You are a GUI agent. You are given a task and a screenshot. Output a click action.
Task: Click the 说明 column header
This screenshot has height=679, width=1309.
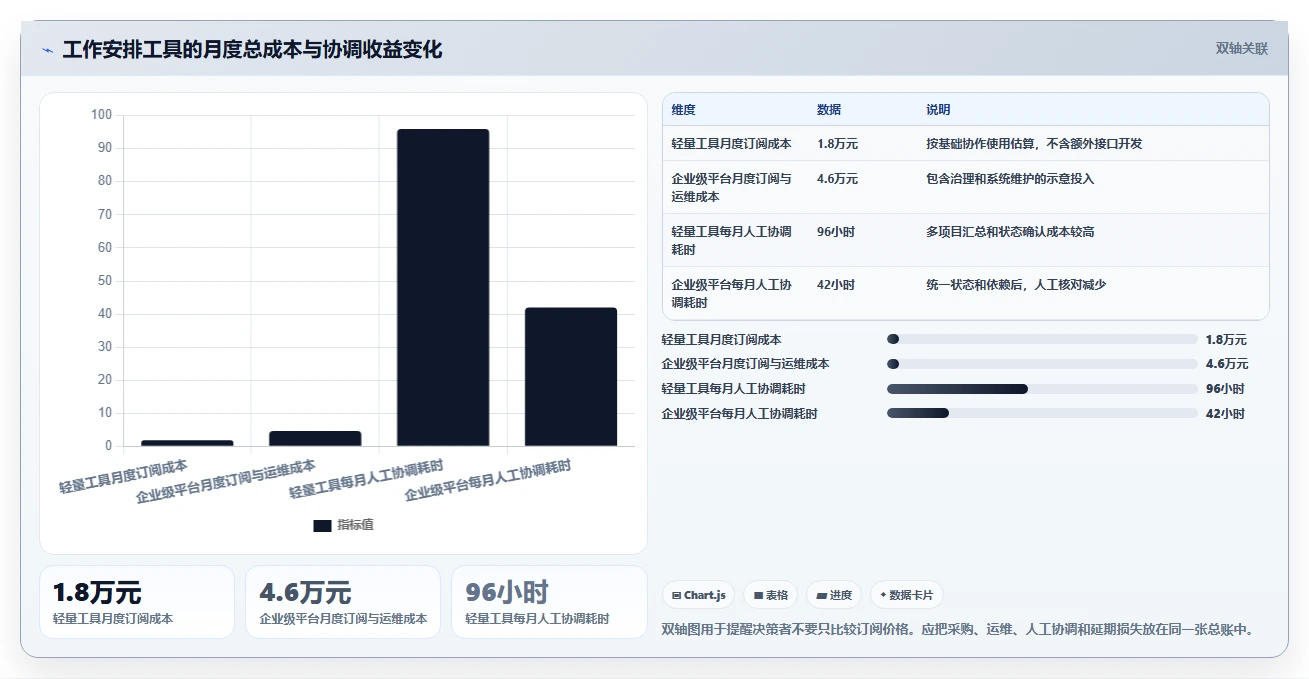point(938,110)
